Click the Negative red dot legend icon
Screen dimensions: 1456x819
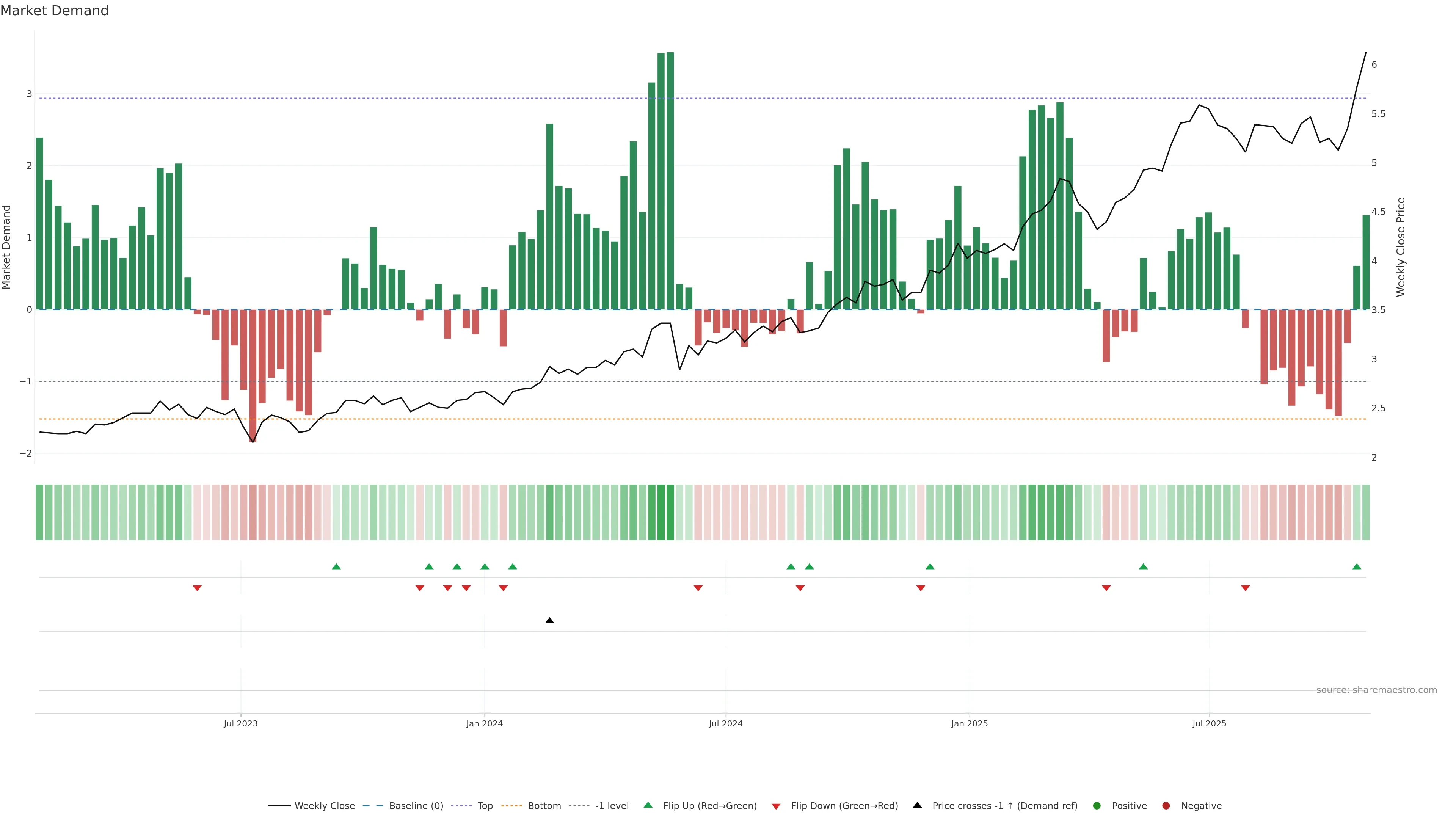pyautogui.click(x=1166, y=806)
